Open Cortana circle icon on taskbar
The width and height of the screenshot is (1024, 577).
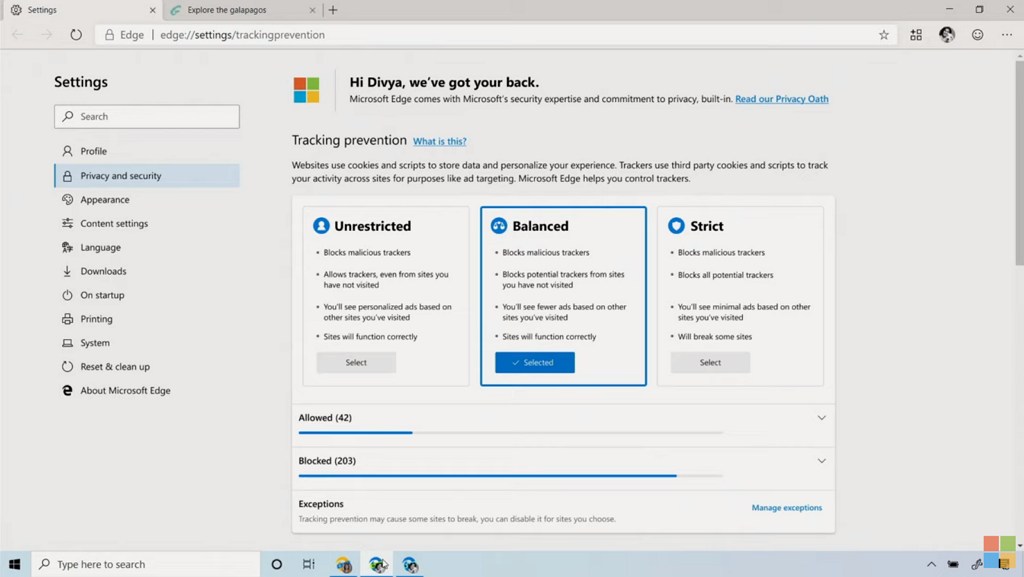point(277,564)
